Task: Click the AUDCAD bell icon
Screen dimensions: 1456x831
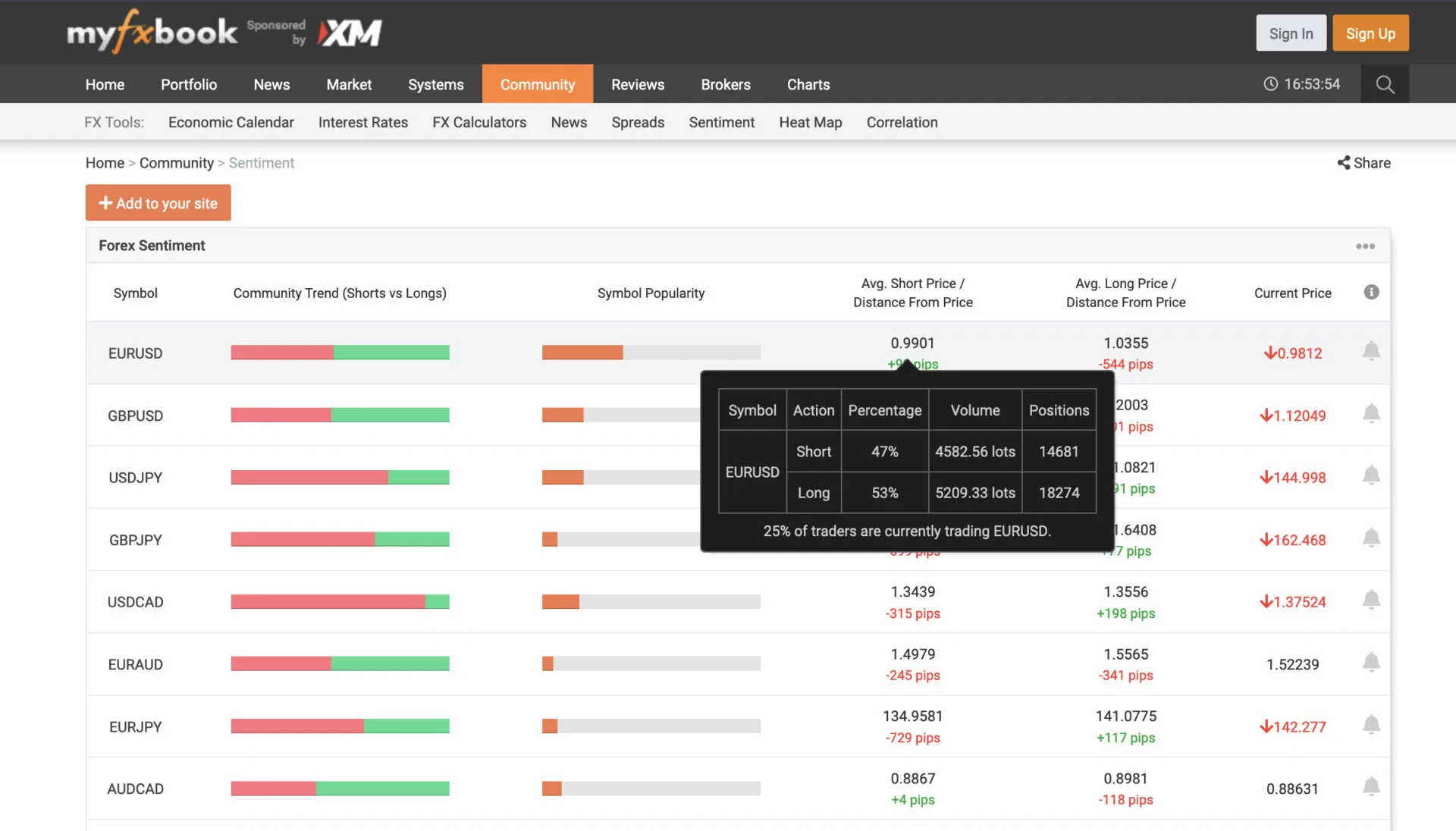Action: click(1371, 787)
